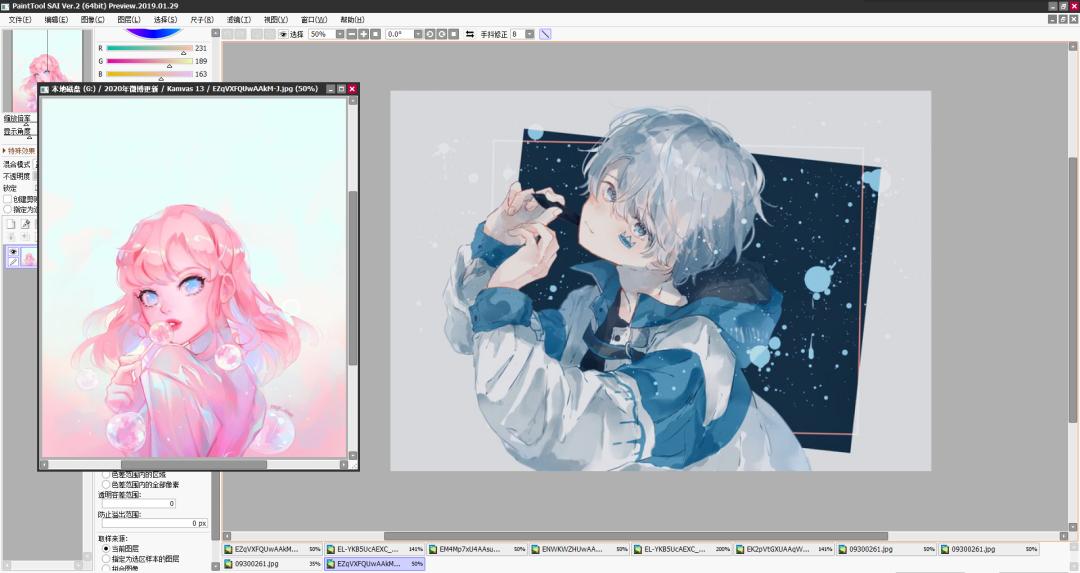Open the 手抖修正 stabilizer value dropdown
The width and height of the screenshot is (1080, 573).
[529, 34]
